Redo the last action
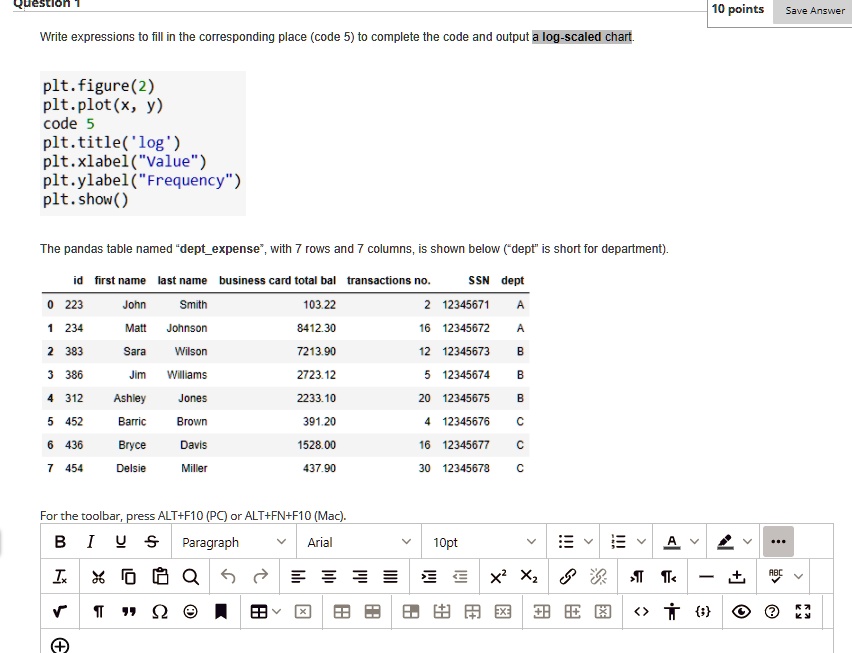The width and height of the screenshot is (852, 653). point(261,576)
